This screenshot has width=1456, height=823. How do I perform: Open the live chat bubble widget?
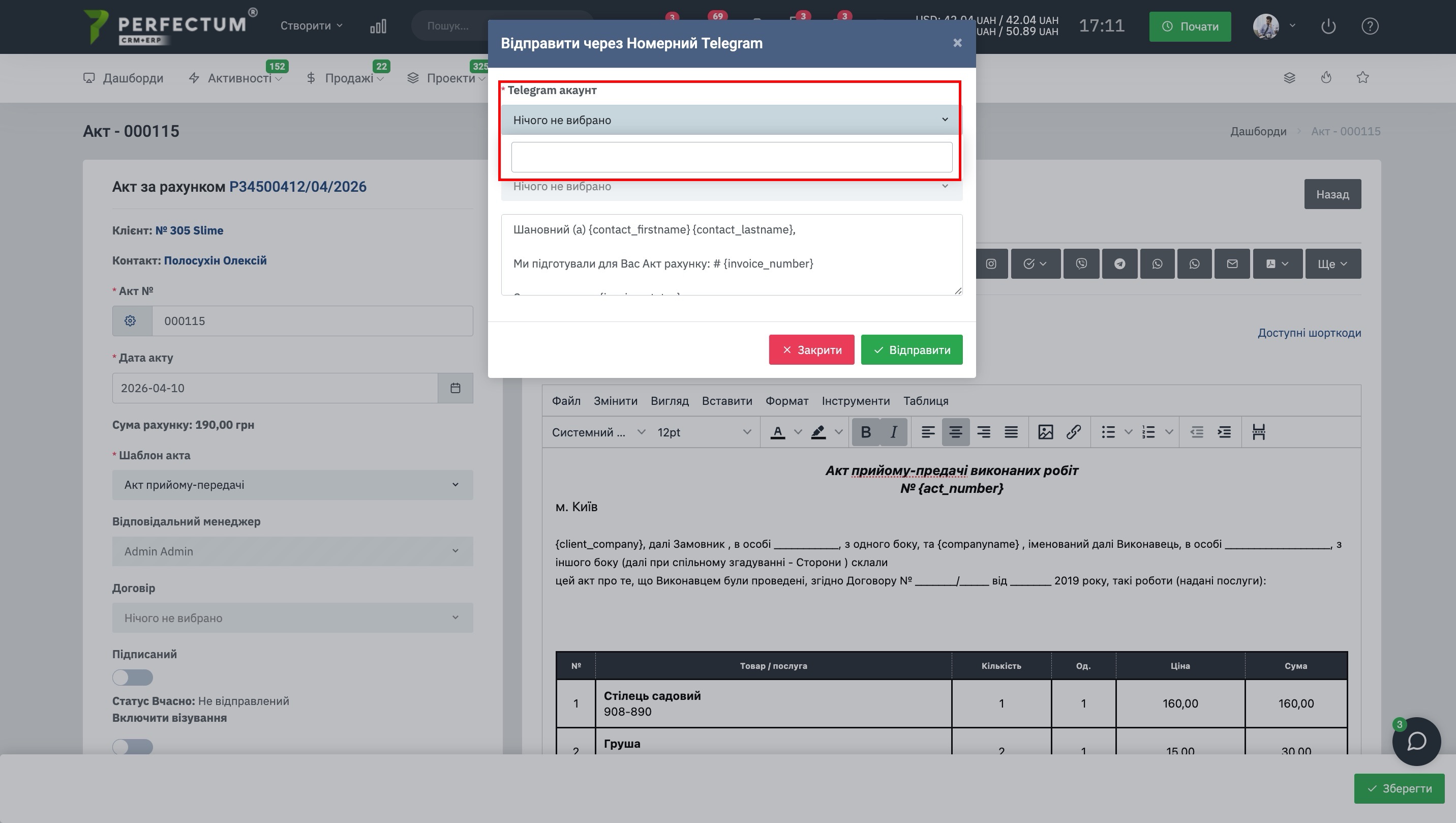coord(1416,741)
